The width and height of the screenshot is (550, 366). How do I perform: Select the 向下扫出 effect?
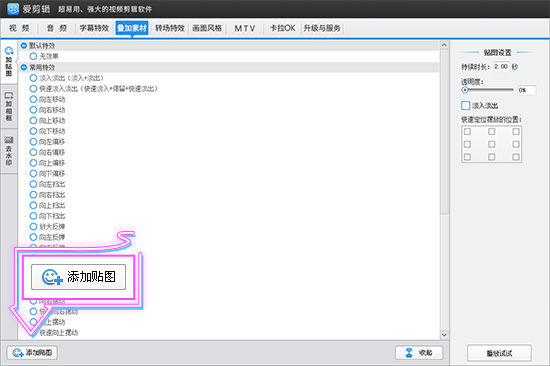(x=33, y=216)
